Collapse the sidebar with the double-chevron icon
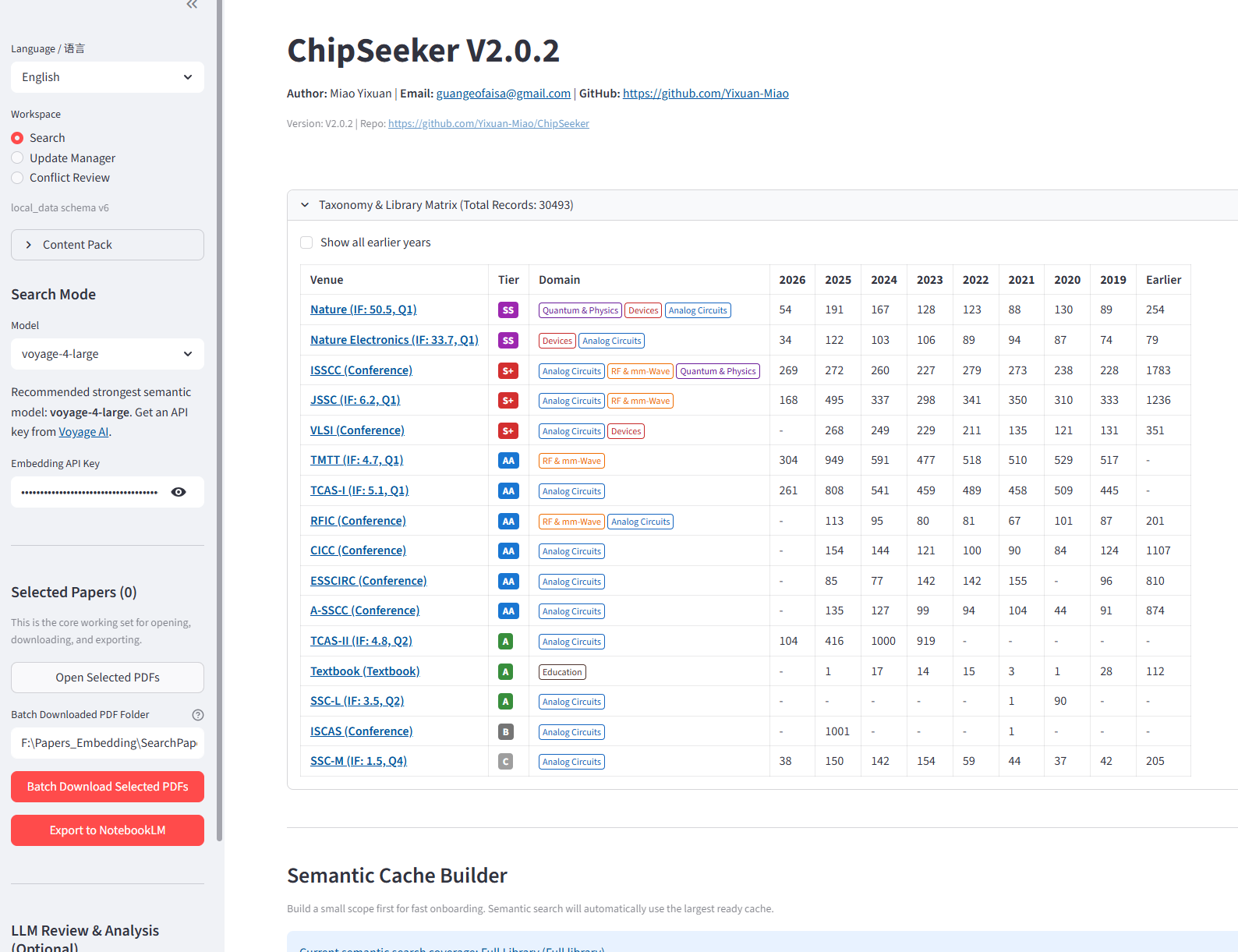This screenshot has height=952, width=1238. coord(192,5)
